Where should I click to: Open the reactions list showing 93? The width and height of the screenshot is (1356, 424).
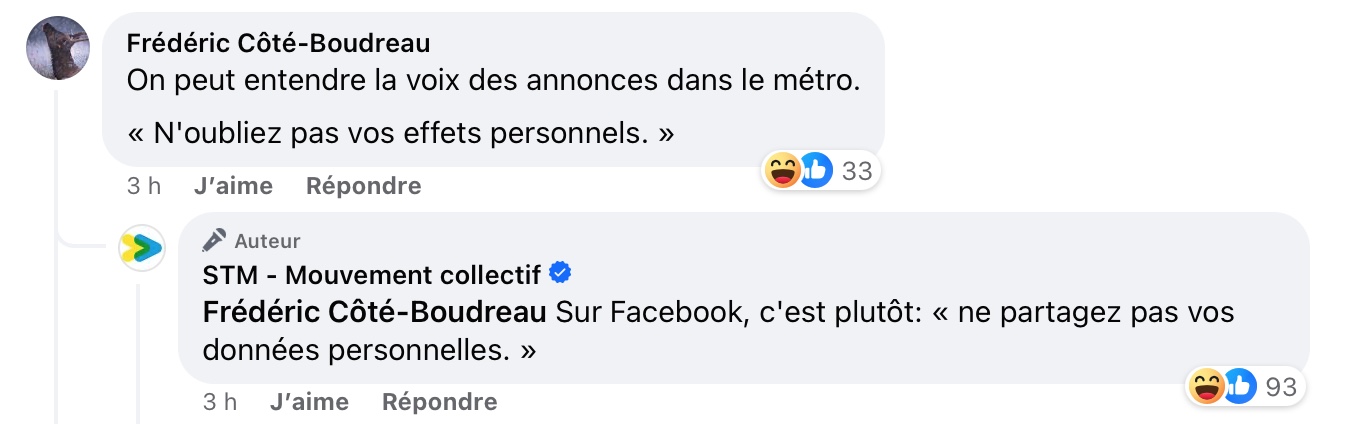[1281, 386]
